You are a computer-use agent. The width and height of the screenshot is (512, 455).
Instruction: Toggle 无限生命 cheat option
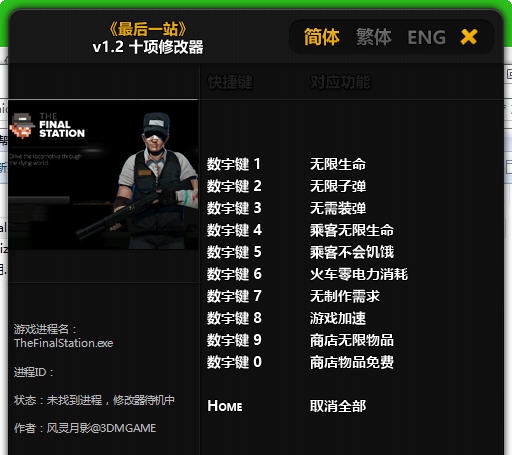(338, 164)
